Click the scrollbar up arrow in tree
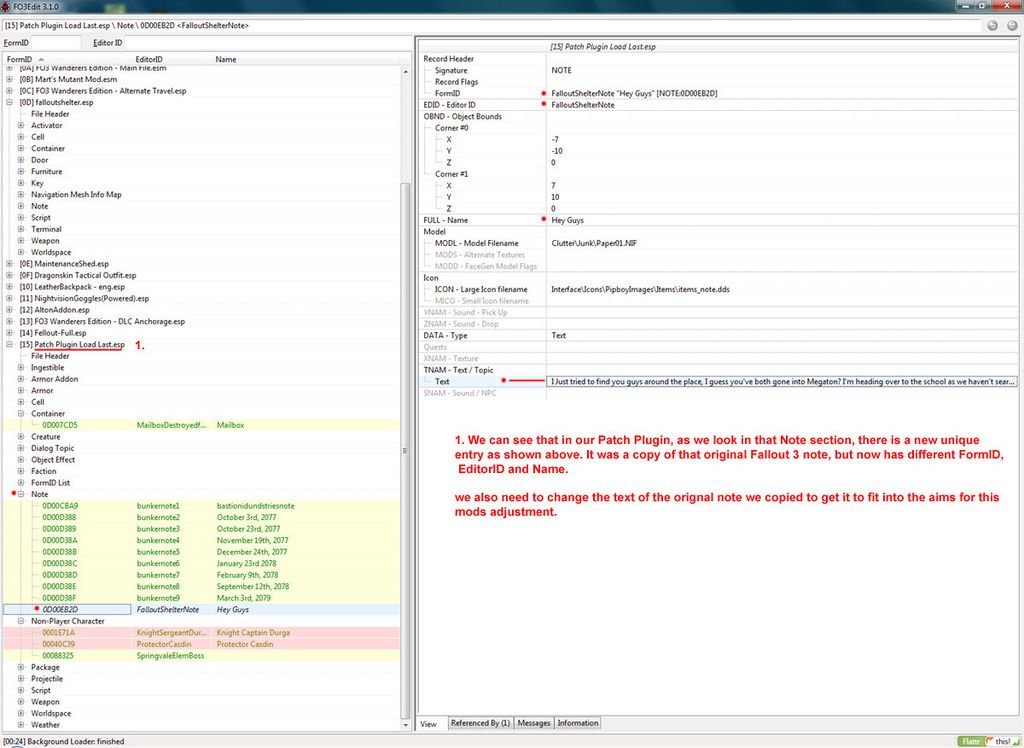The width and height of the screenshot is (1024, 748). [405, 71]
